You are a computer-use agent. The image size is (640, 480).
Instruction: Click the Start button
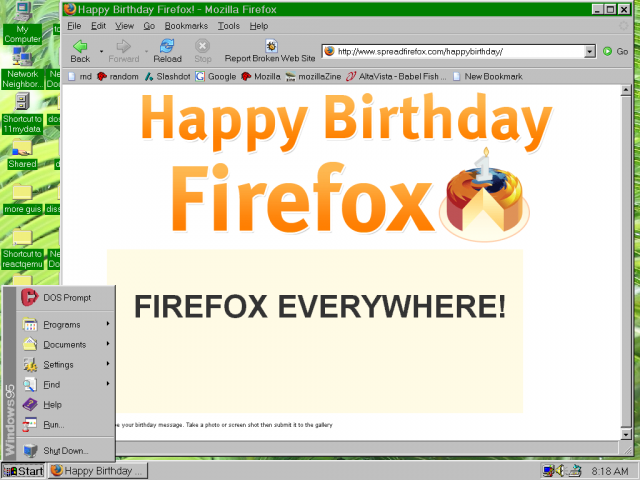[x=24, y=470]
